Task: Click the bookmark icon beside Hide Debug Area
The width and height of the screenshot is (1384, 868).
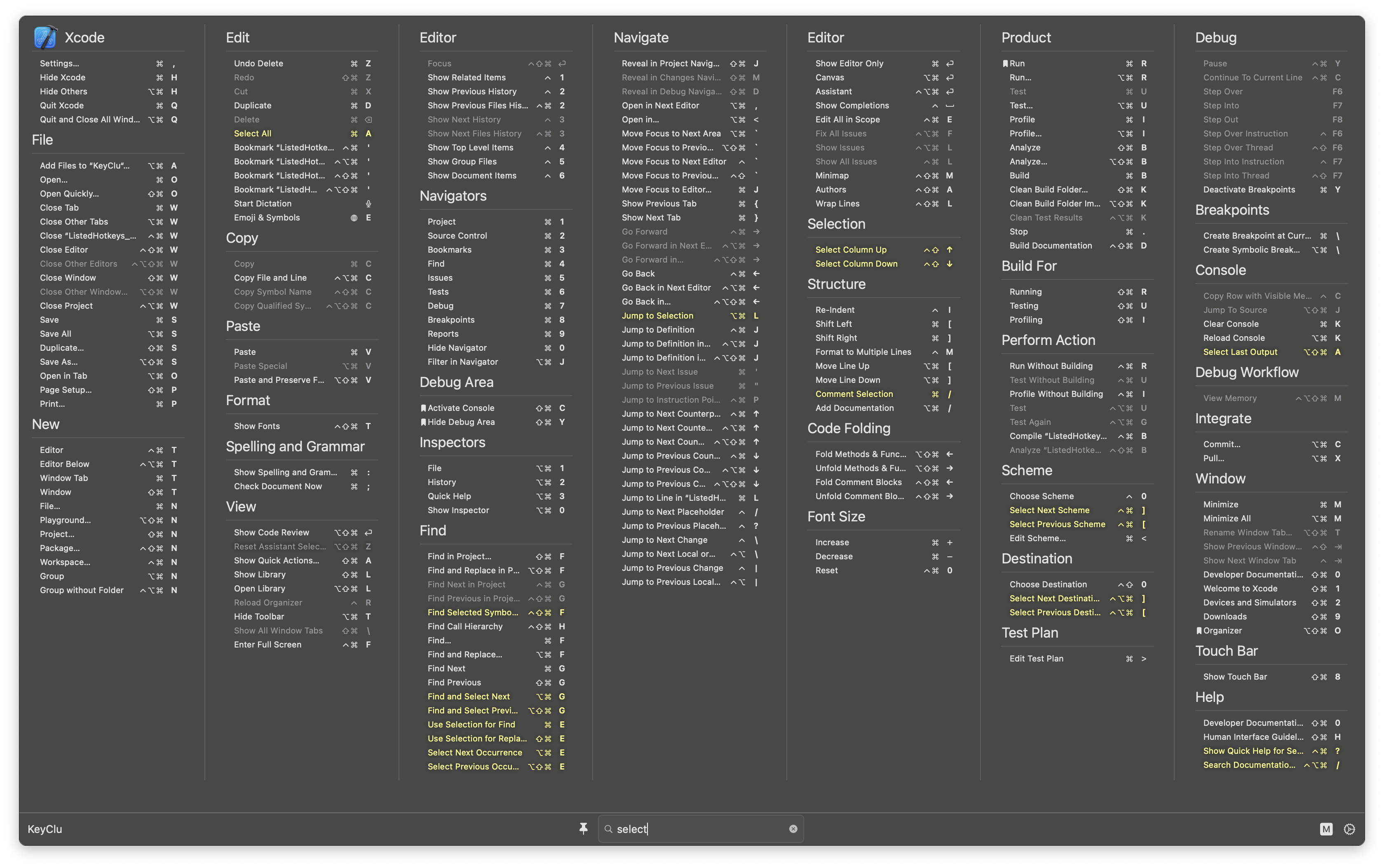Action: (423, 422)
